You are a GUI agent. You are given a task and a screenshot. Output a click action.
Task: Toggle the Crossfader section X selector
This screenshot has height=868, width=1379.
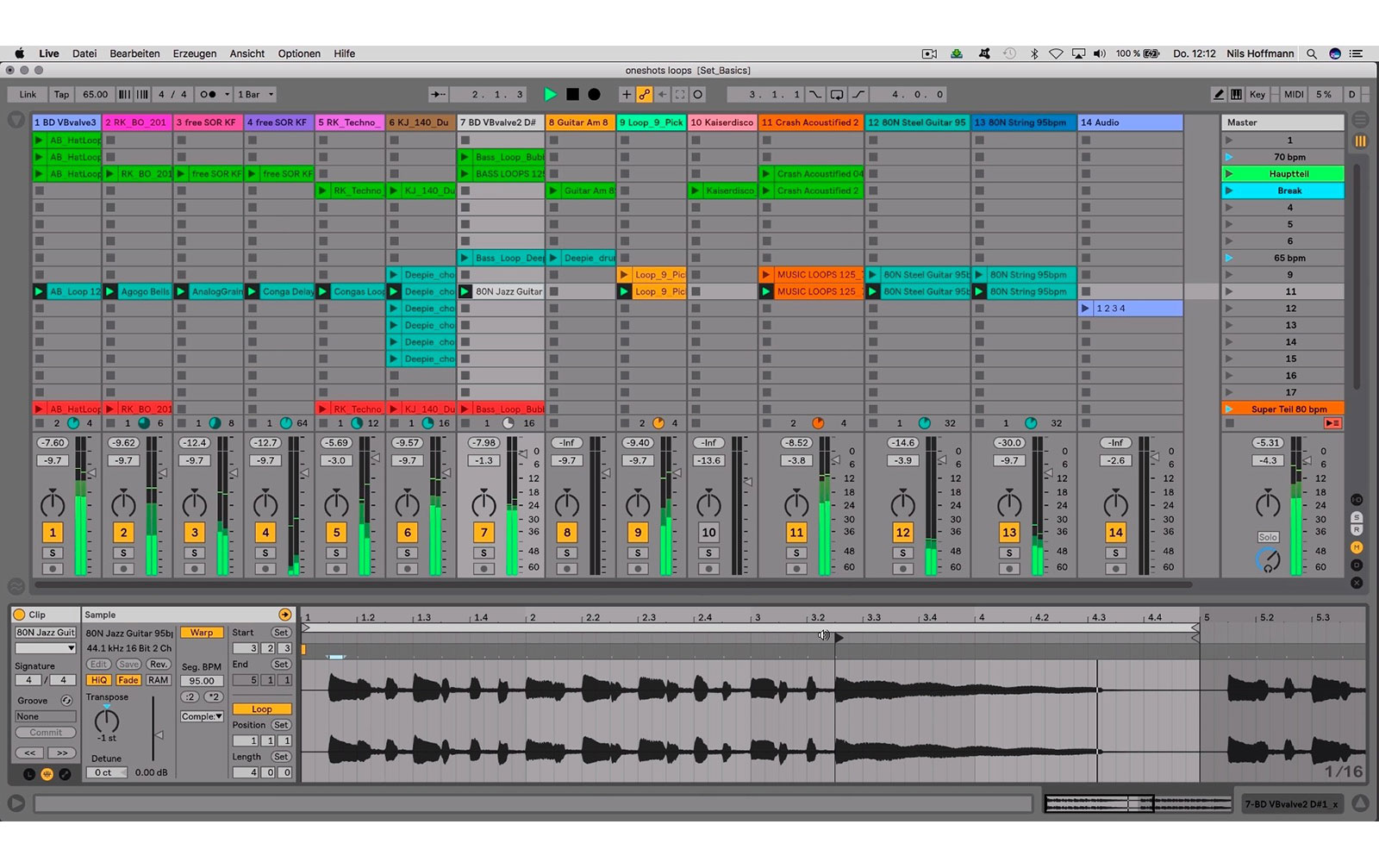point(1357,583)
